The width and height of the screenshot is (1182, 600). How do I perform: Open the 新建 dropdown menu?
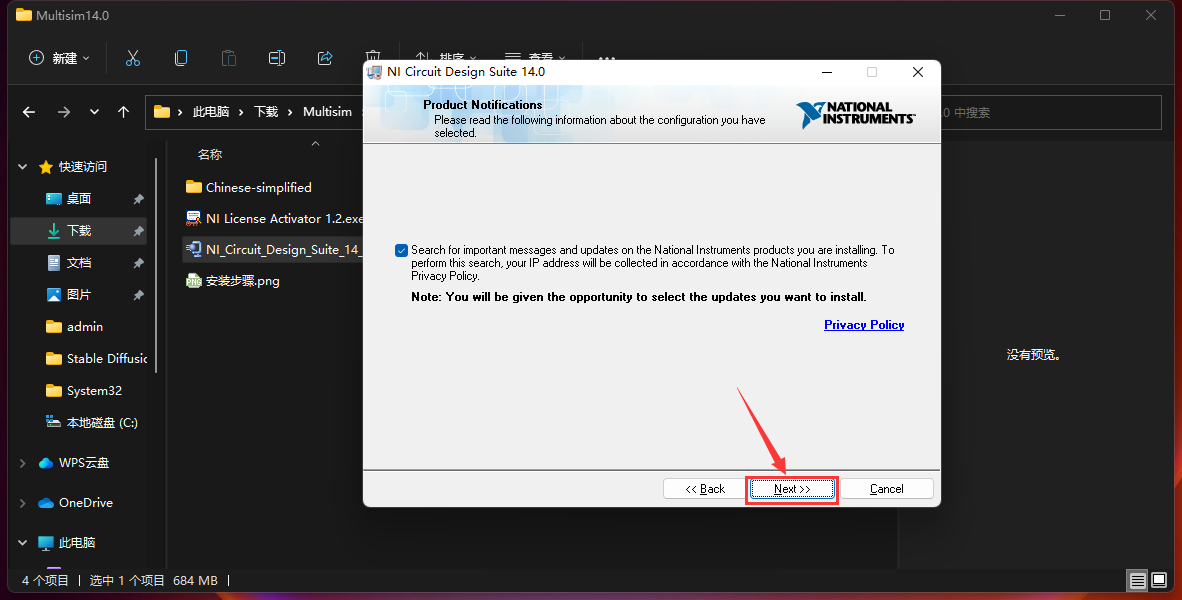coord(59,58)
